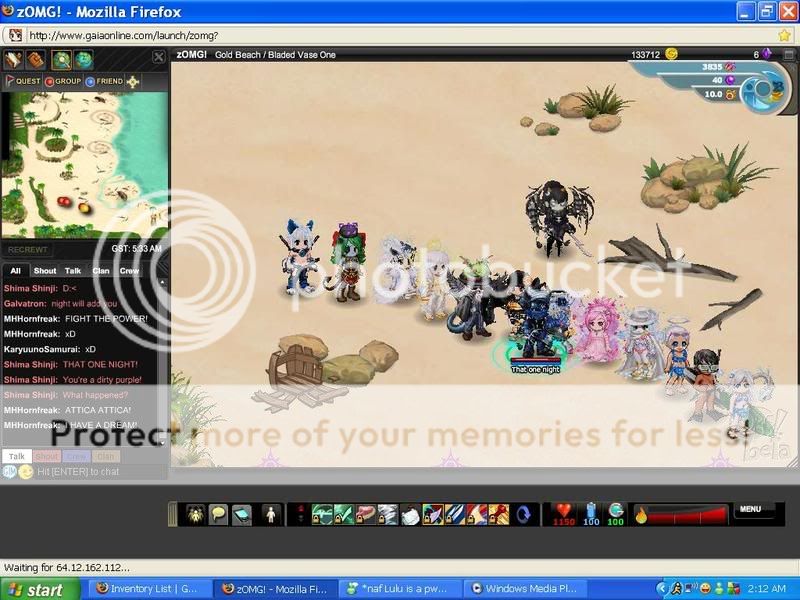Open the phone icon in action bar
This screenshot has width=800, height=600.
tap(242, 514)
